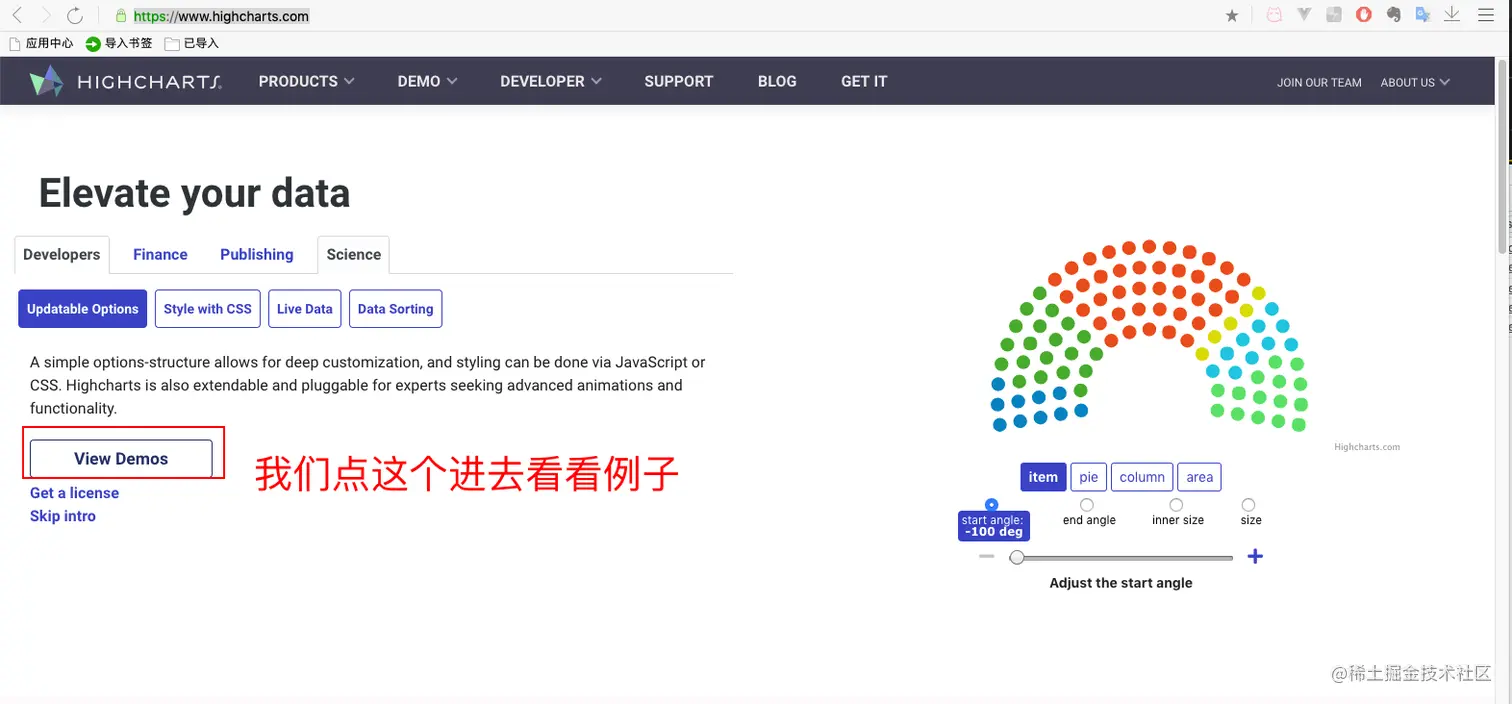Expand the PRODUCTS dropdown menu
Image resolution: width=1512 pixels, height=704 pixels.
point(306,81)
